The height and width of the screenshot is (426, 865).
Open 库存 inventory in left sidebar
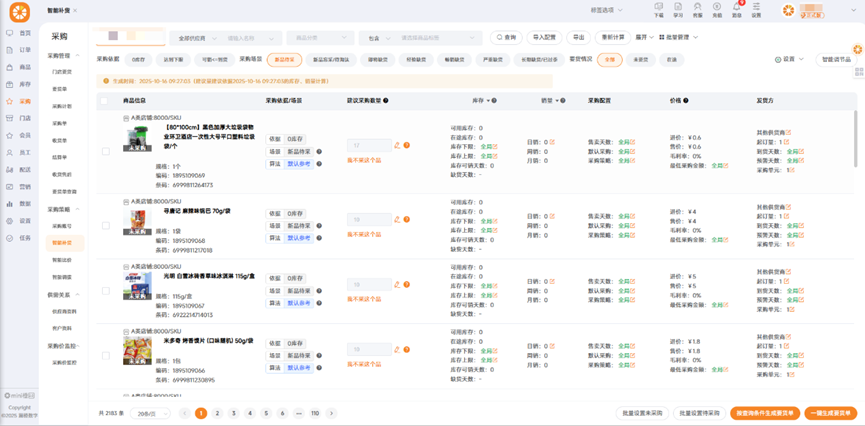[18, 84]
